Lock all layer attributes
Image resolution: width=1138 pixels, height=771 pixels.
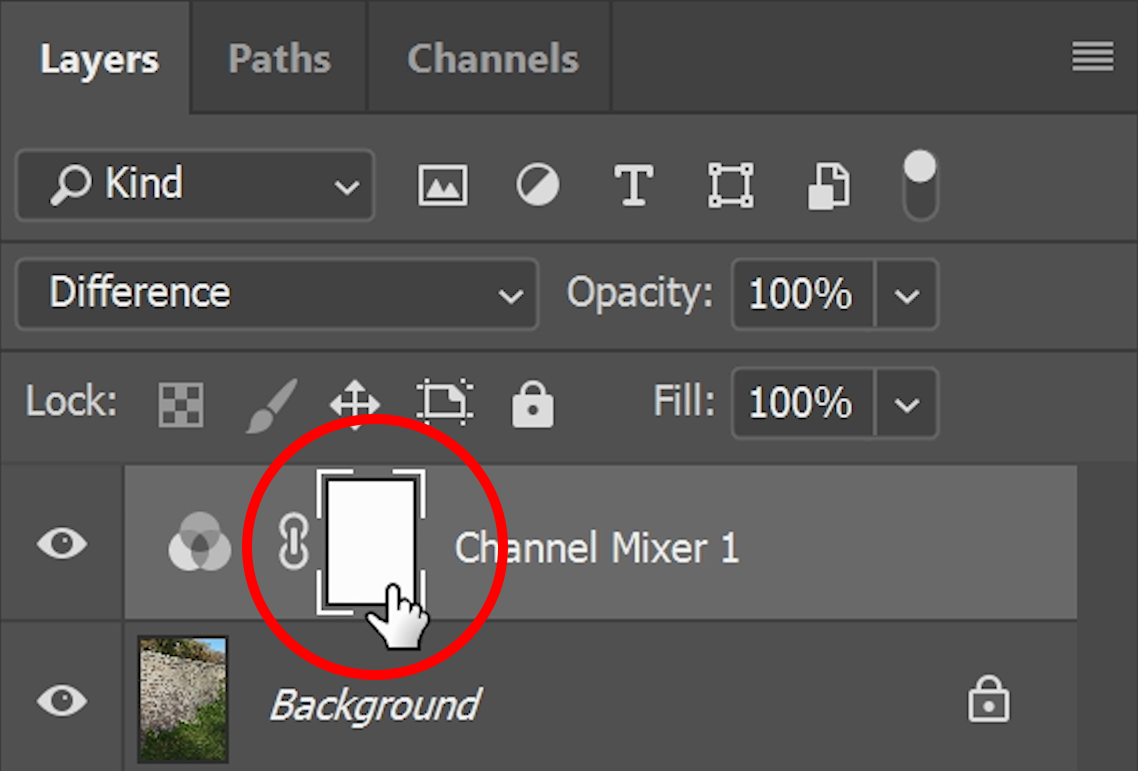tap(533, 403)
